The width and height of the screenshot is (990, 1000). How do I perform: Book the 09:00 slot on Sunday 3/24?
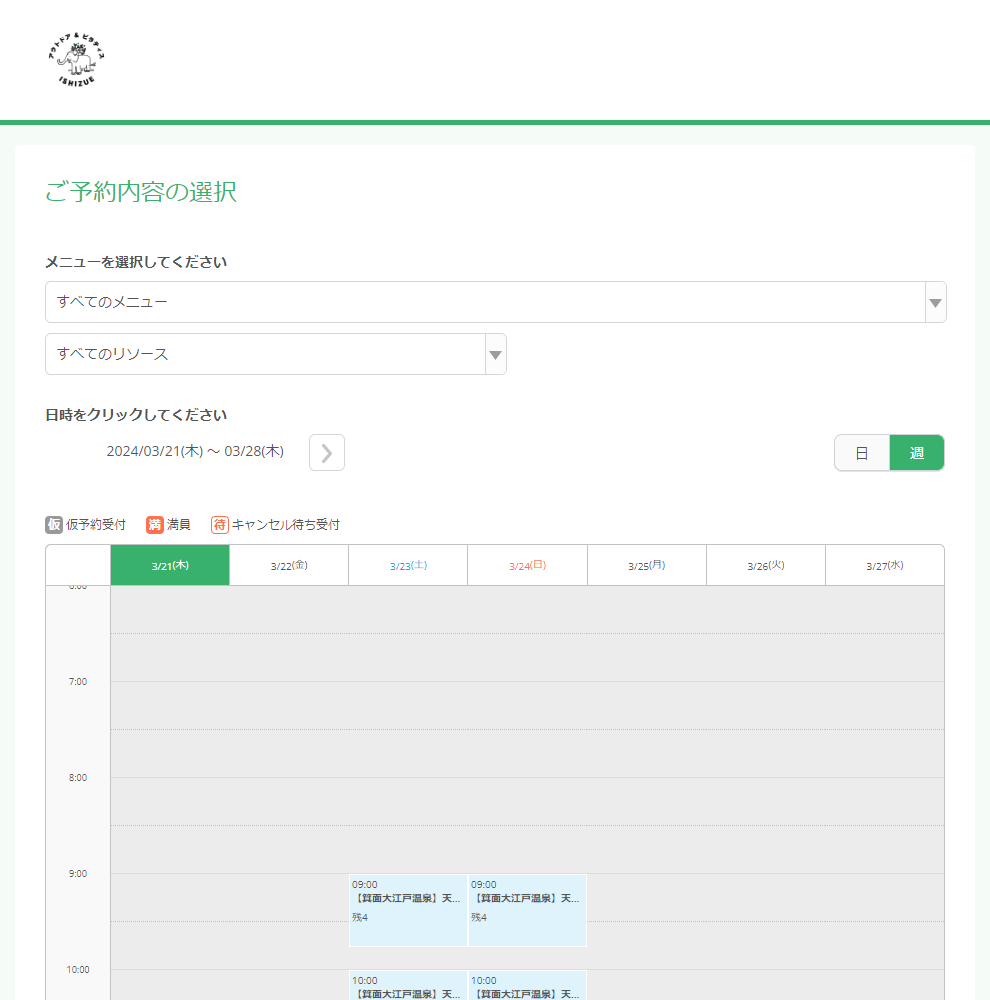(527, 910)
